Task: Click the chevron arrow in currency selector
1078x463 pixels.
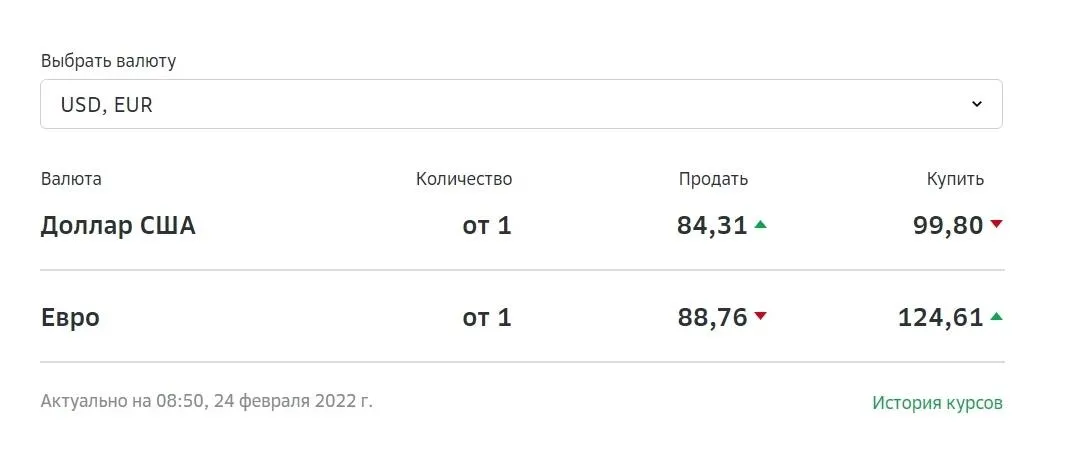Action: click(x=977, y=104)
